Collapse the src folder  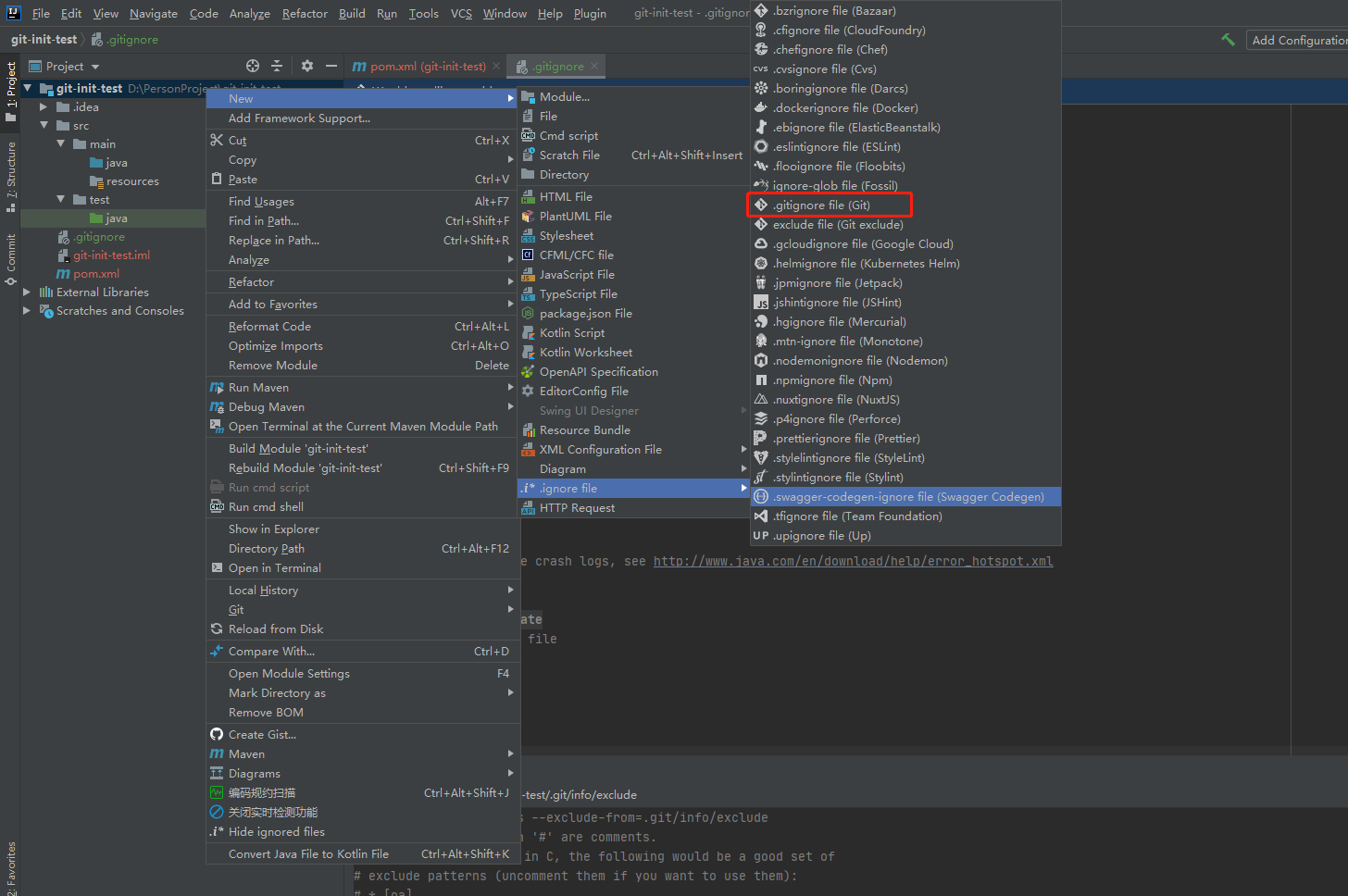pyautogui.click(x=44, y=125)
